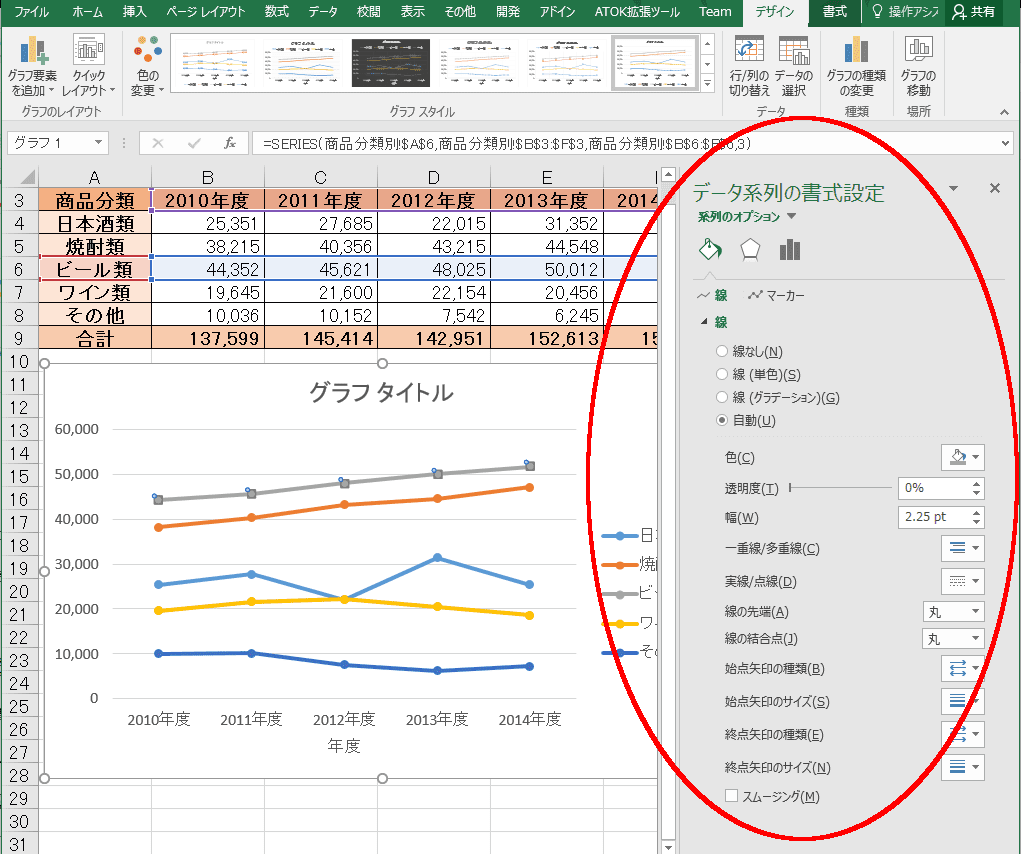The height and width of the screenshot is (854, 1021).
Task: Select the 系列のオプション bar chart icon
Action: coord(790,249)
